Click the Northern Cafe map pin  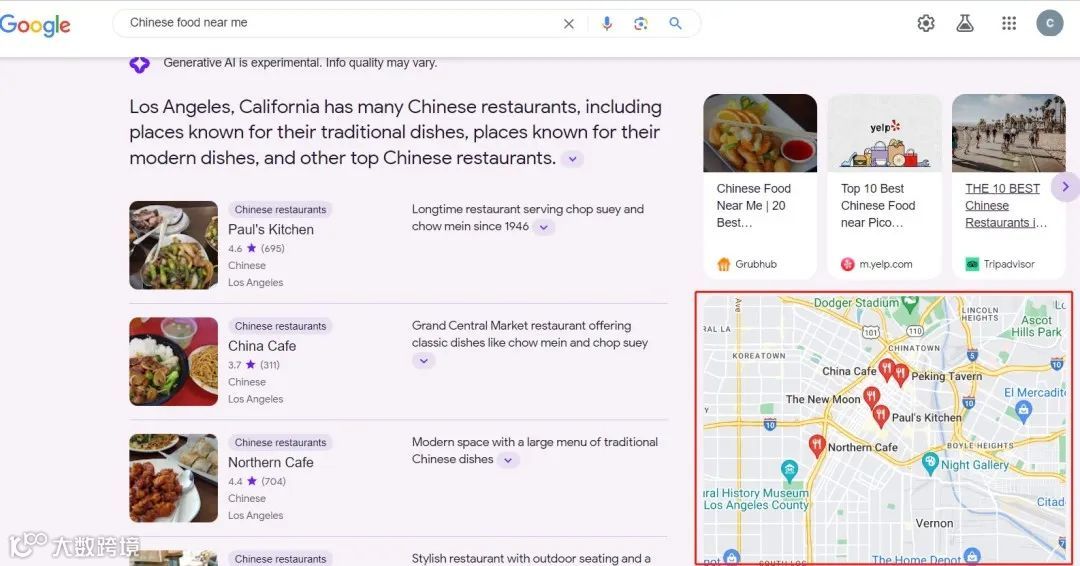(817, 446)
